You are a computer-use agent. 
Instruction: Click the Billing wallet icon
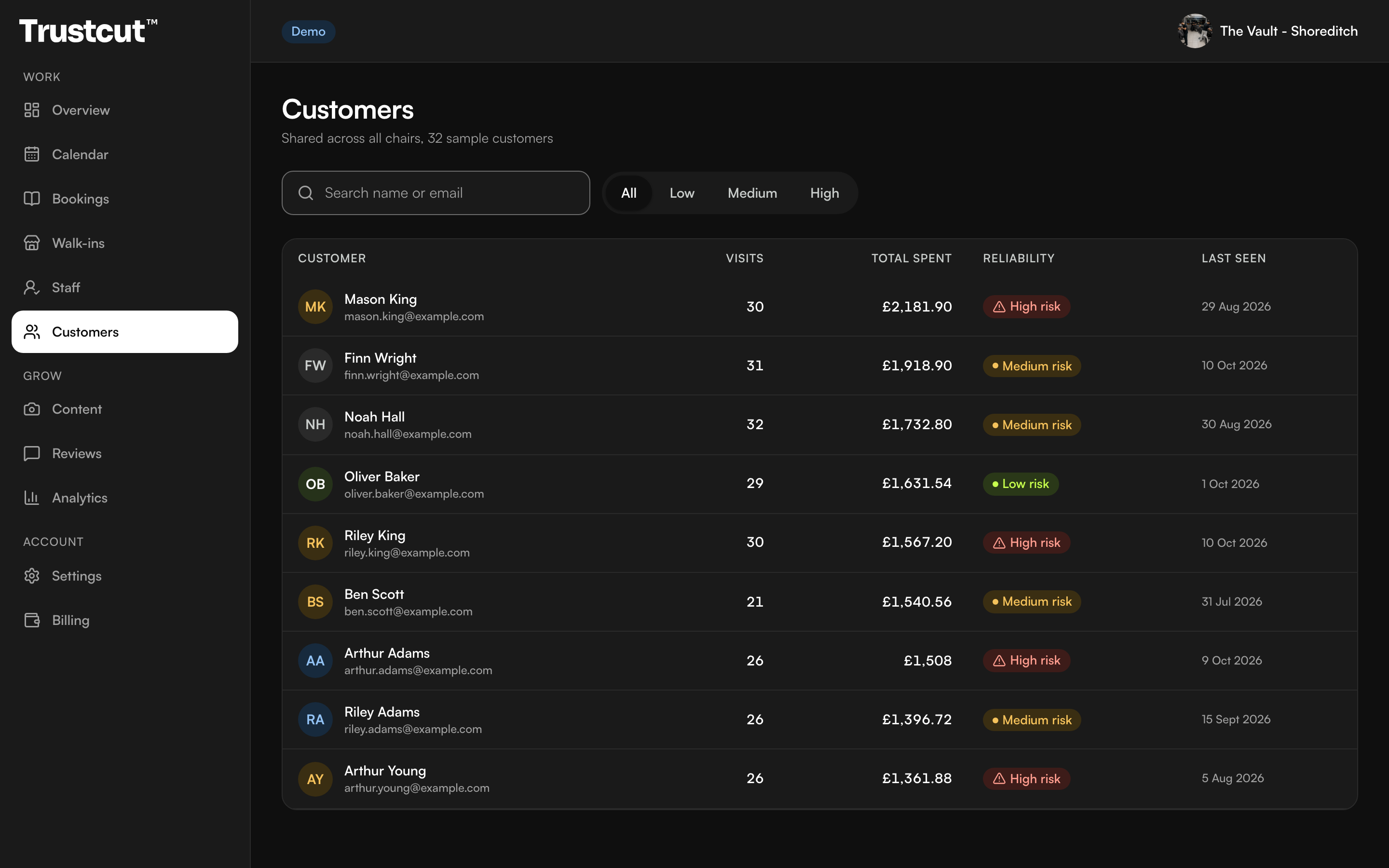coord(31,620)
